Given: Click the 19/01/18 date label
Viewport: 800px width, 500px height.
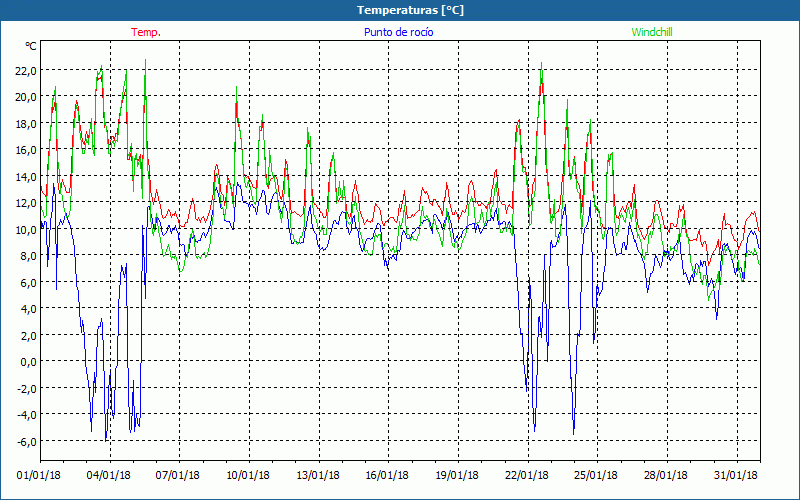Looking at the screenshot, I should tap(457, 476).
